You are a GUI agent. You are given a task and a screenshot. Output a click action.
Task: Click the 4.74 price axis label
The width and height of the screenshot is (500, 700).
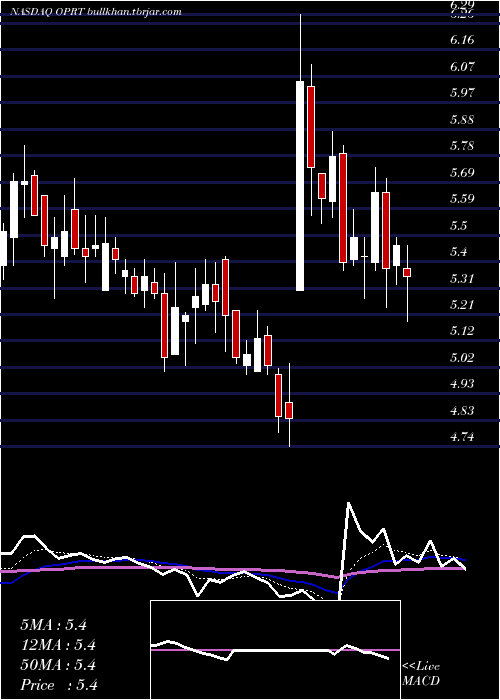(462, 438)
